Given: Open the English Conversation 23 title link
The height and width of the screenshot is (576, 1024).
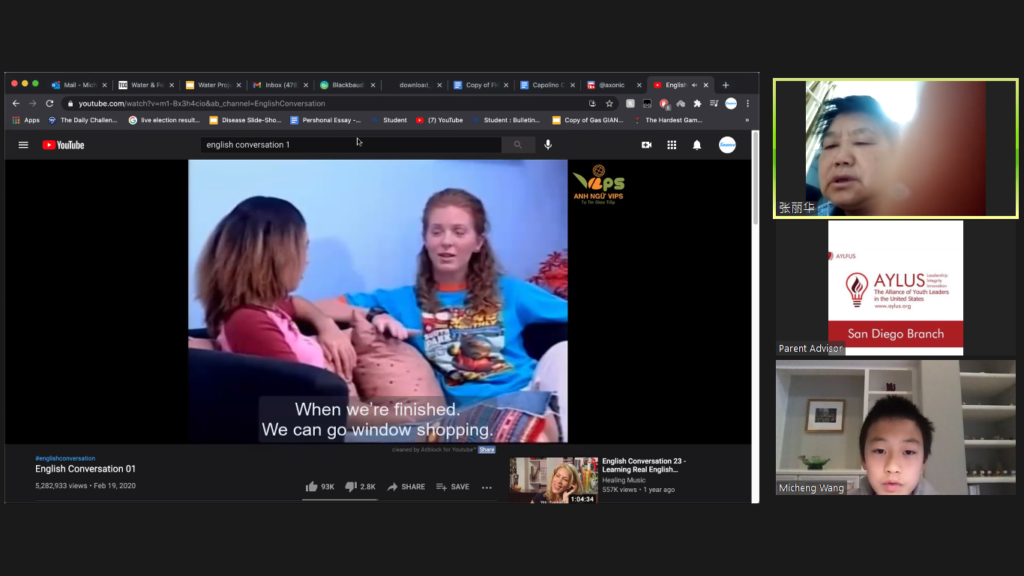Looking at the screenshot, I should (x=644, y=465).
